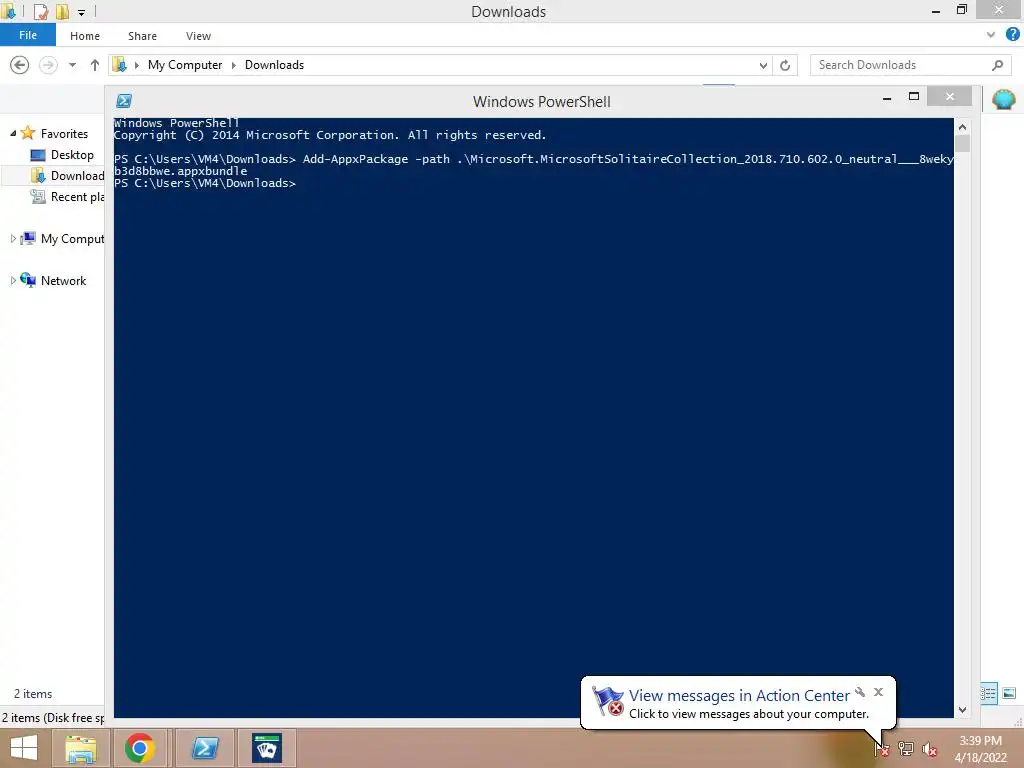
Task: Open the View ribbon tab
Action: 198,36
